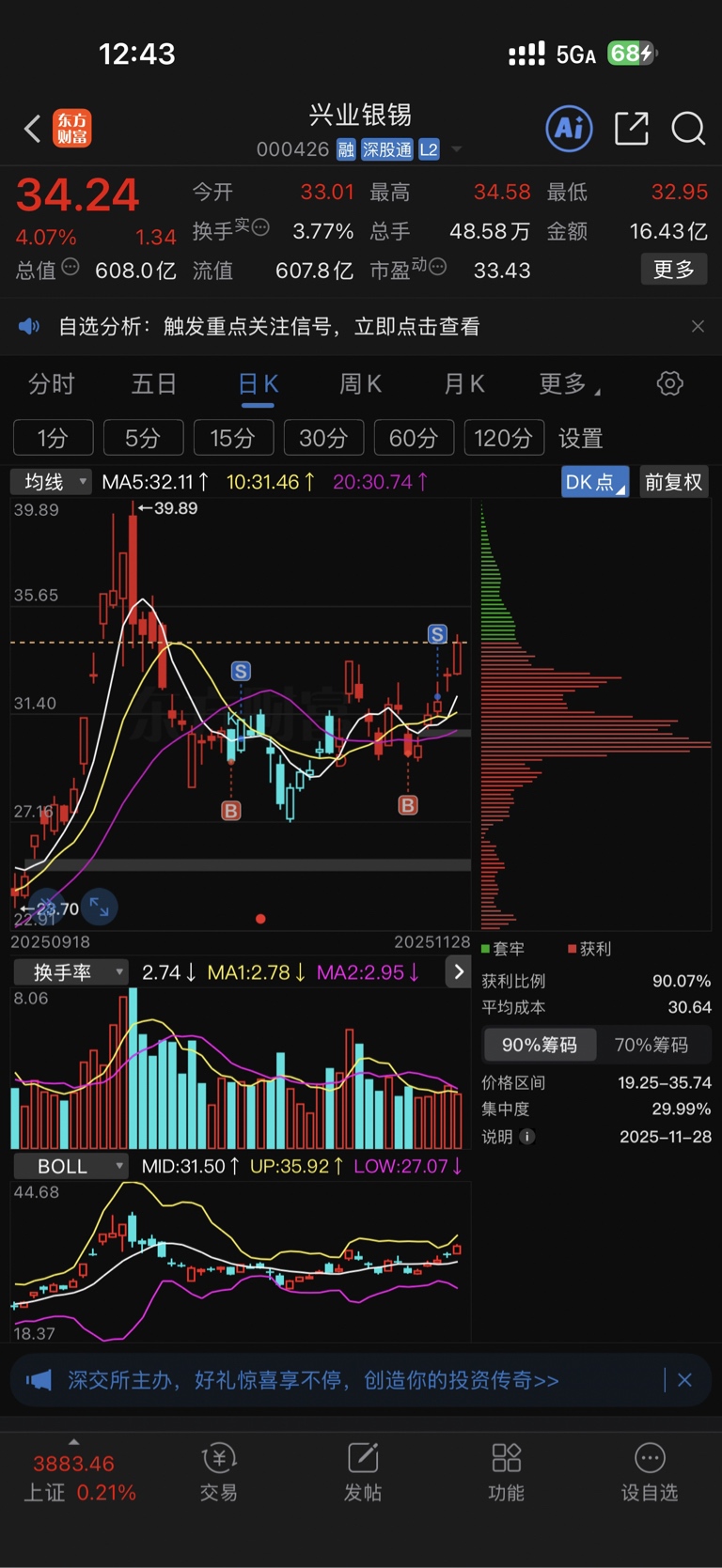
Task: Tap the left S sell marker
Action: coord(241,671)
